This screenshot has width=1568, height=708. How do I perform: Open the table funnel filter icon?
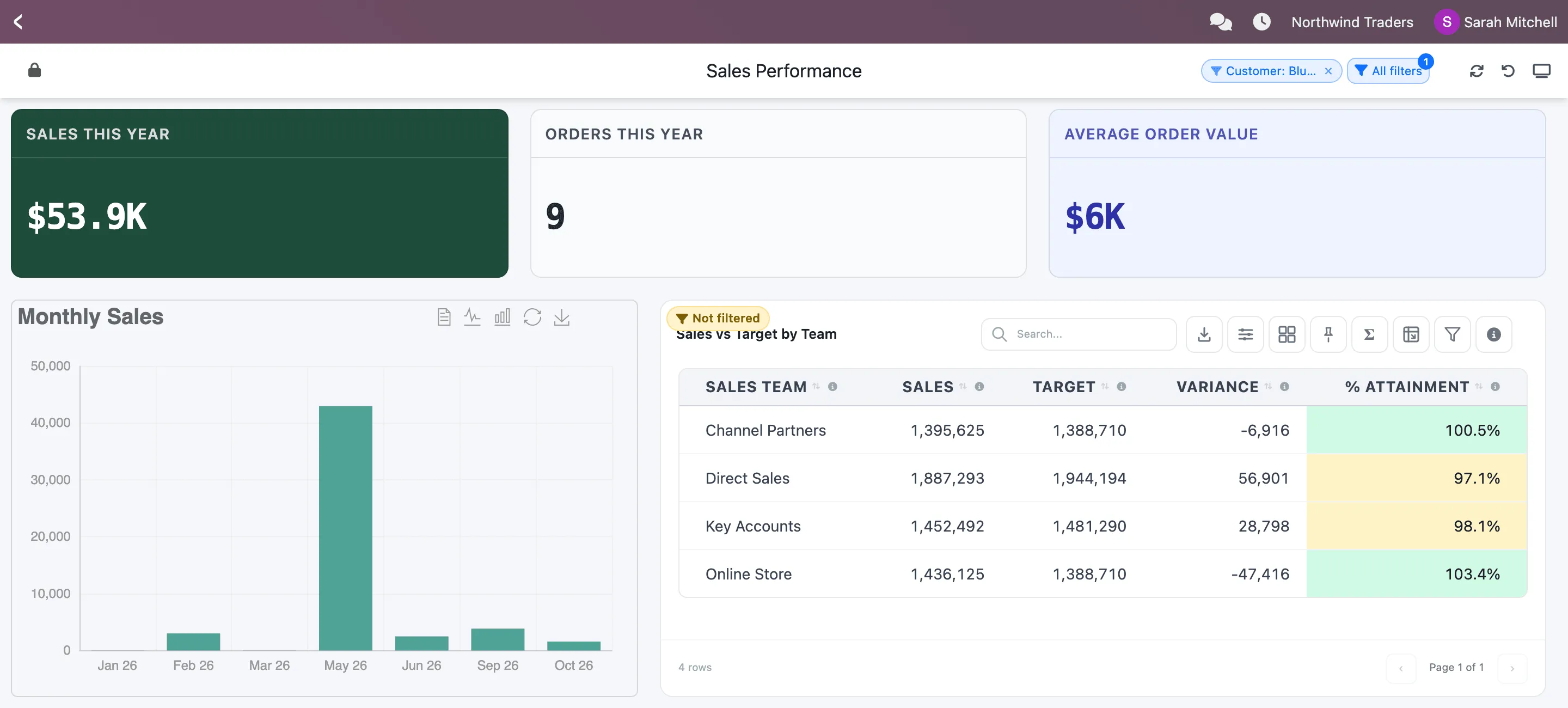click(x=1451, y=334)
